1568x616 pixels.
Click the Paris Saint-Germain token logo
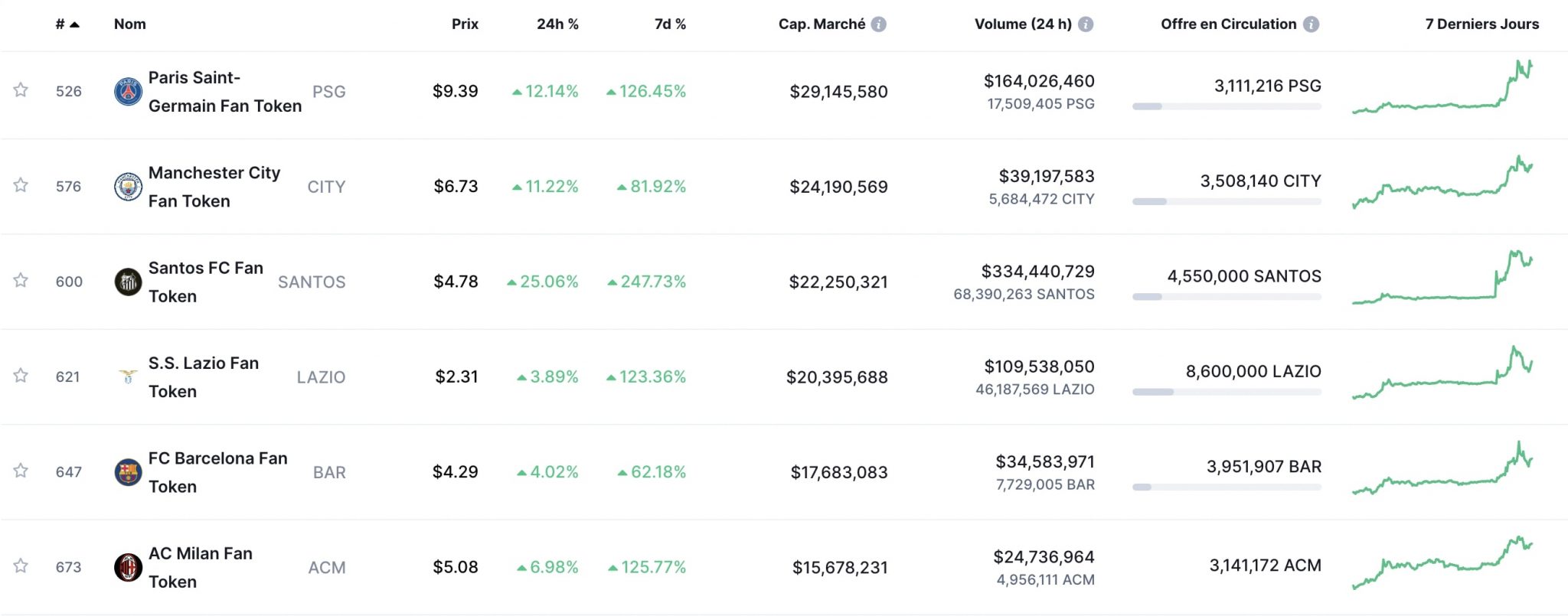click(x=128, y=92)
